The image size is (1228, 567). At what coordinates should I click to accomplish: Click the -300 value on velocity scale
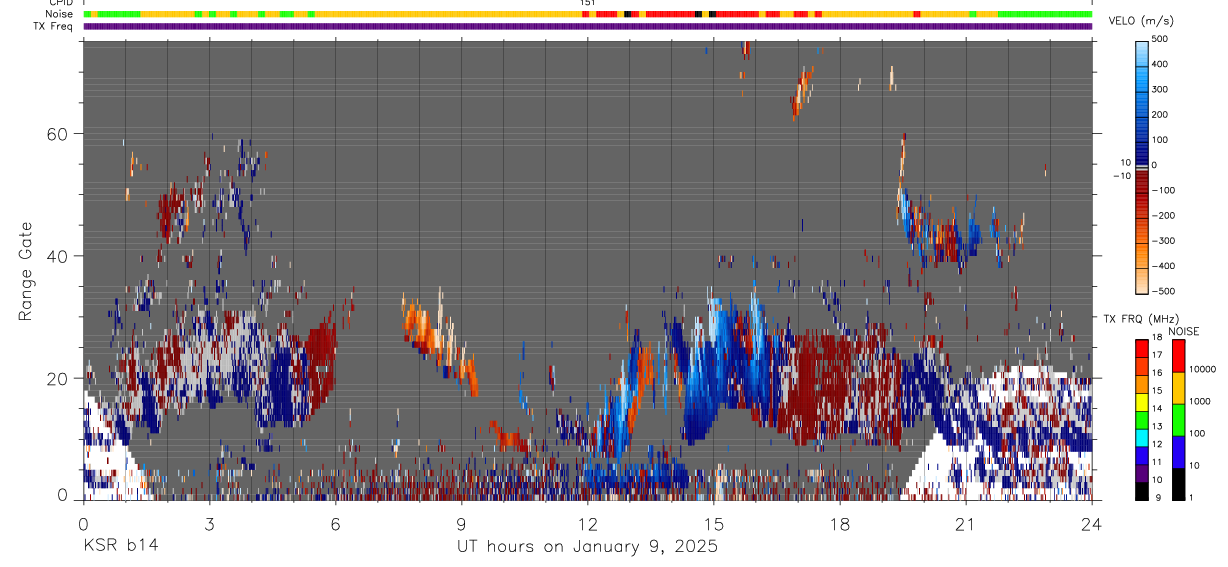(1164, 241)
